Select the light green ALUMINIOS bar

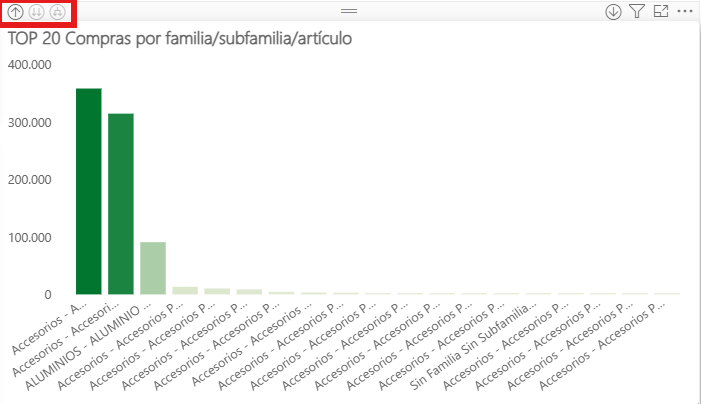153,268
